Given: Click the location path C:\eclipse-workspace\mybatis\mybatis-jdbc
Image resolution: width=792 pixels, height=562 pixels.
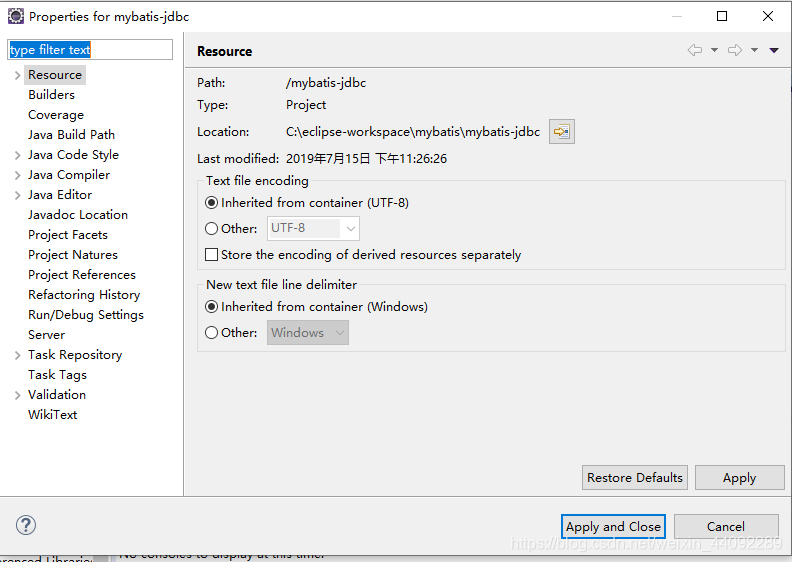Looking at the screenshot, I should click(x=413, y=132).
